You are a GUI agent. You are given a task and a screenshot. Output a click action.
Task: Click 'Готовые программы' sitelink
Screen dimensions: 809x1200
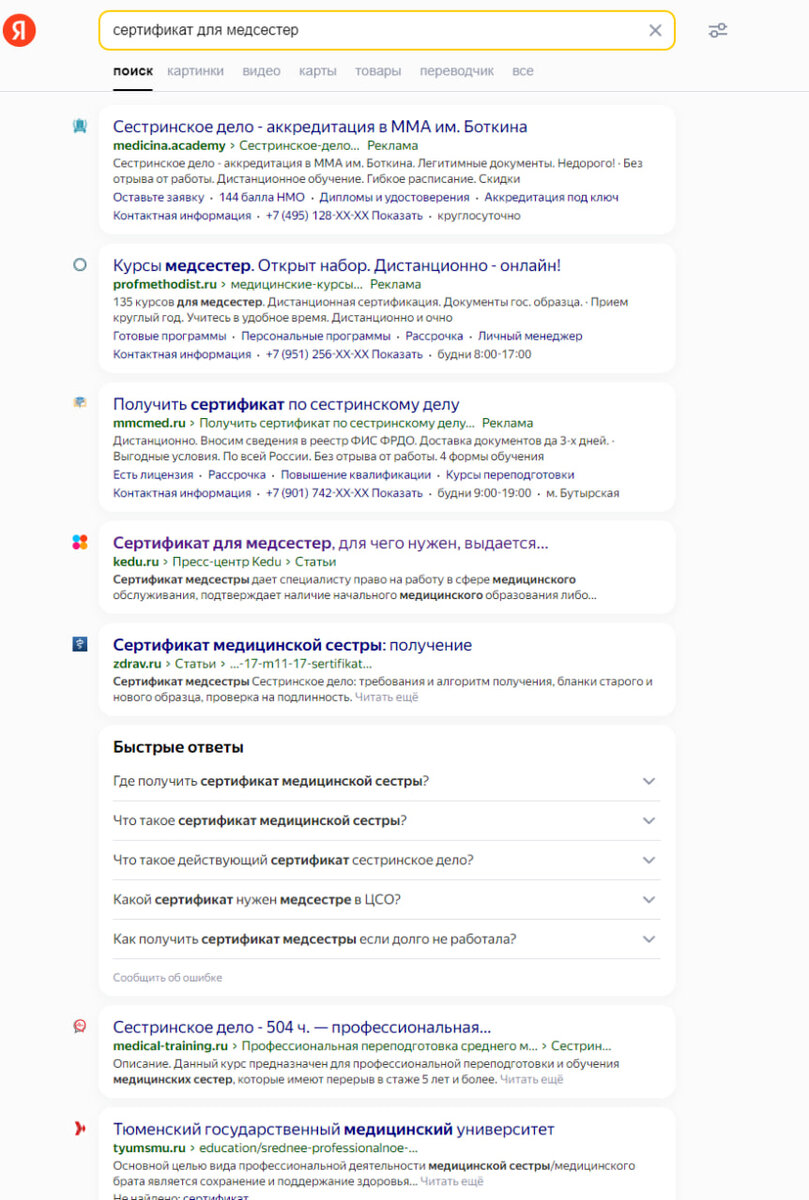tap(169, 336)
